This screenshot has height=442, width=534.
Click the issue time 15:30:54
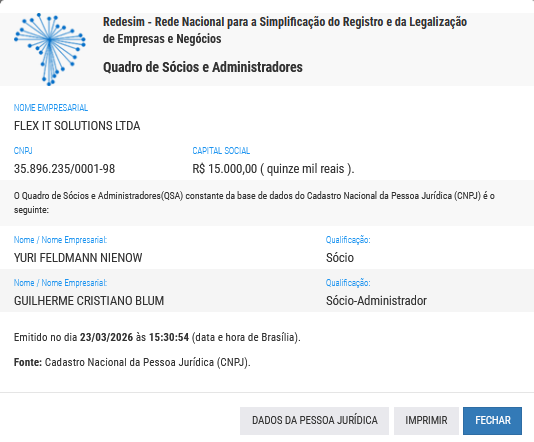[169, 337]
